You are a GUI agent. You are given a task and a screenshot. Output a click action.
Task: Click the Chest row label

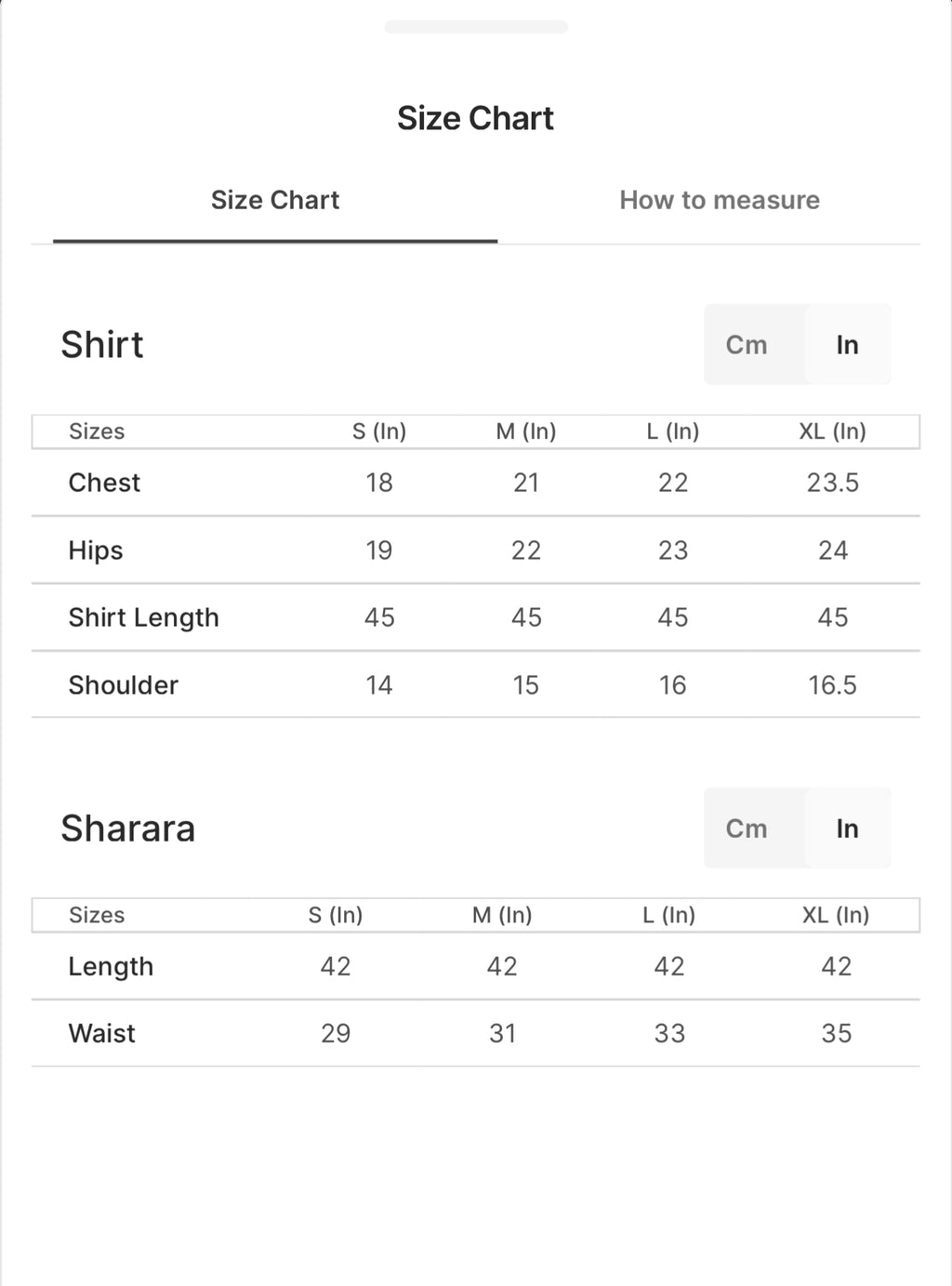pyautogui.click(x=104, y=483)
